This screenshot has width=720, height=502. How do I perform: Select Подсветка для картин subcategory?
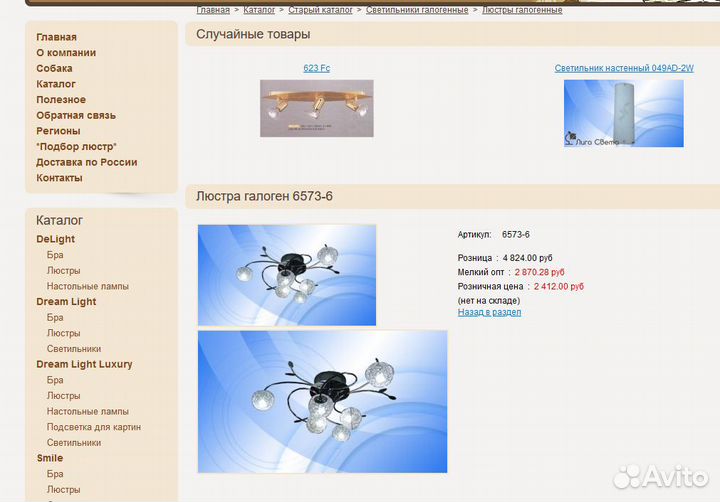coord(93,427)
